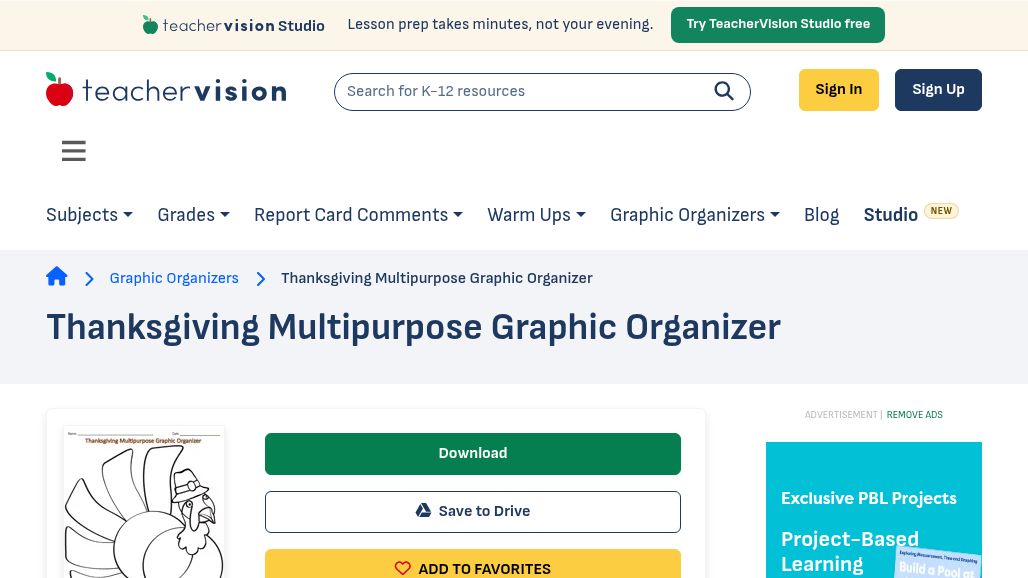Open the Blog menu item

[821, 215]
